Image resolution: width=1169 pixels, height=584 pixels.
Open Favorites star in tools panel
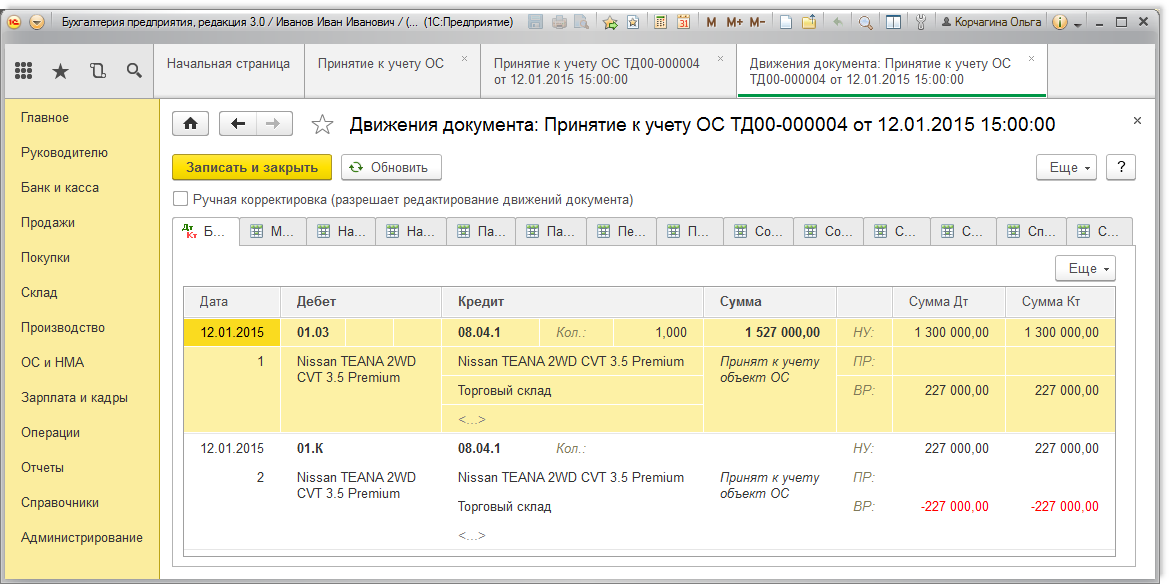point(60,70)
